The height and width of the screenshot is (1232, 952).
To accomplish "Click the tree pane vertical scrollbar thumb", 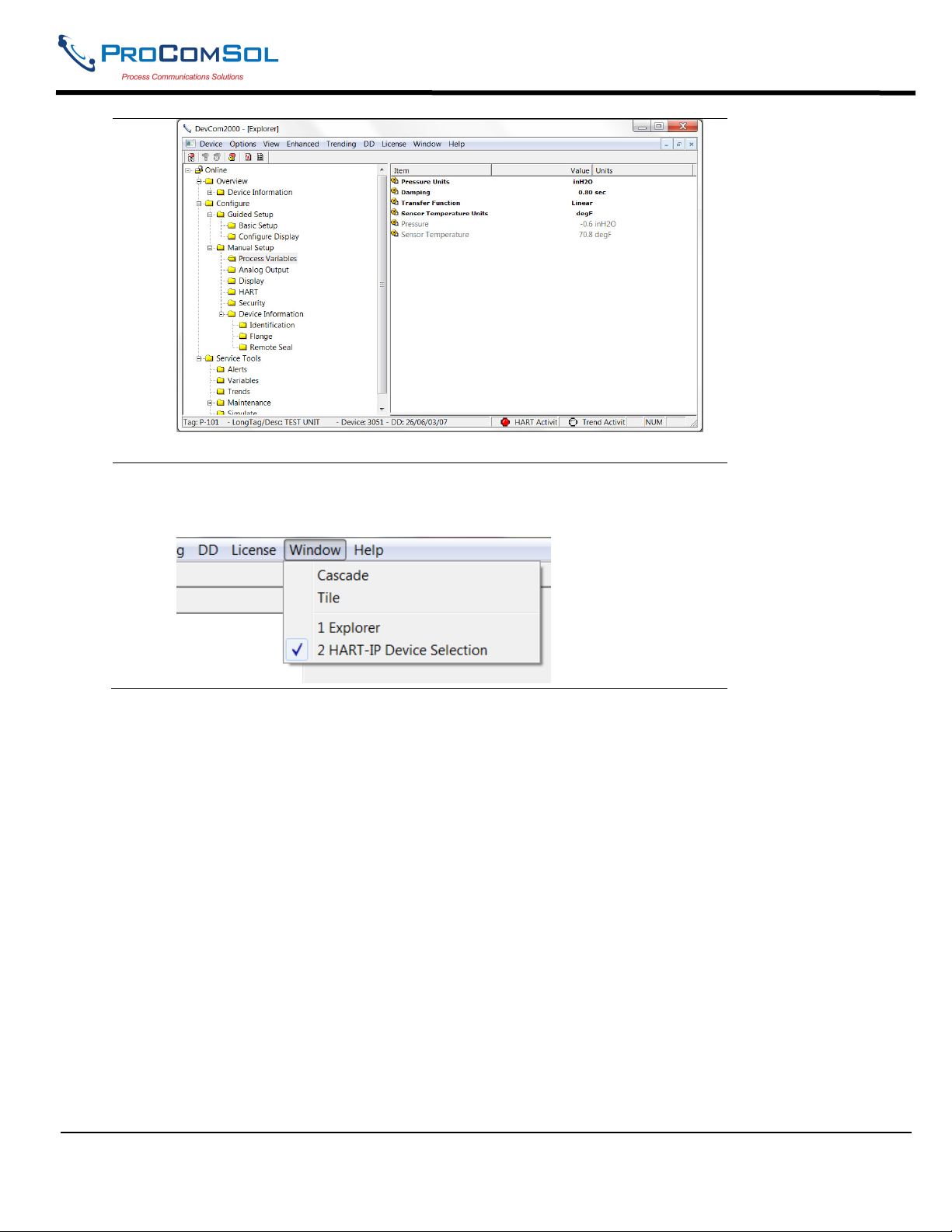I will tap(382, 284).
